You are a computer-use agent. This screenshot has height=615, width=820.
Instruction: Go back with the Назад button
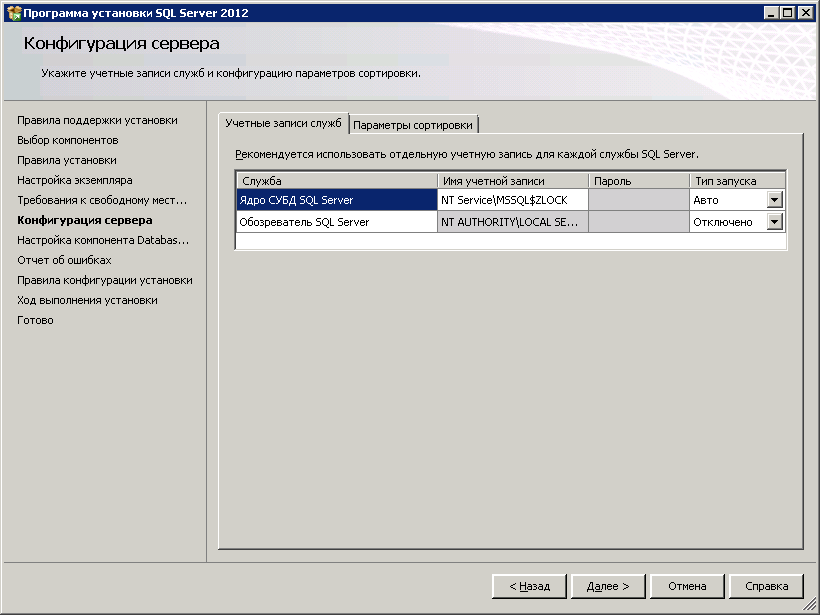529,586
